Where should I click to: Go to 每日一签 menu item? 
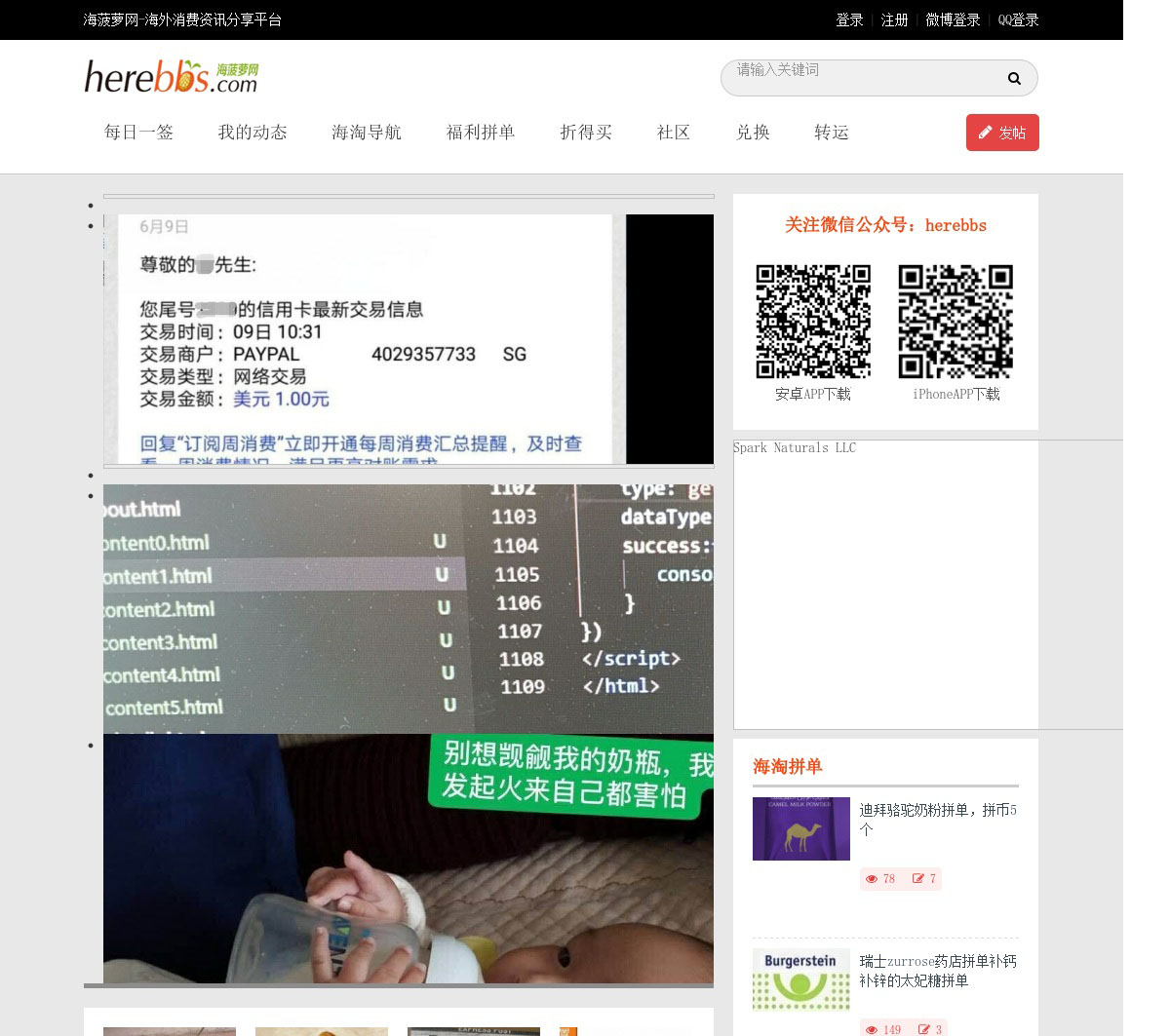pyautogui.click(x=138, y=133)
